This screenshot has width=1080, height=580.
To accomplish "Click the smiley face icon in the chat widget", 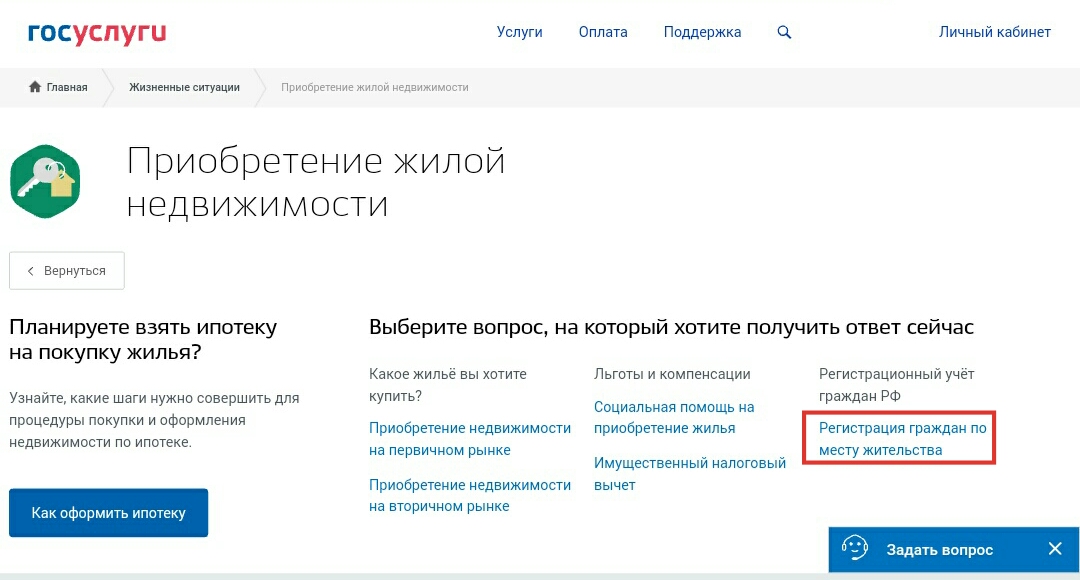I will pyautogui.click(x=855, y=549).
